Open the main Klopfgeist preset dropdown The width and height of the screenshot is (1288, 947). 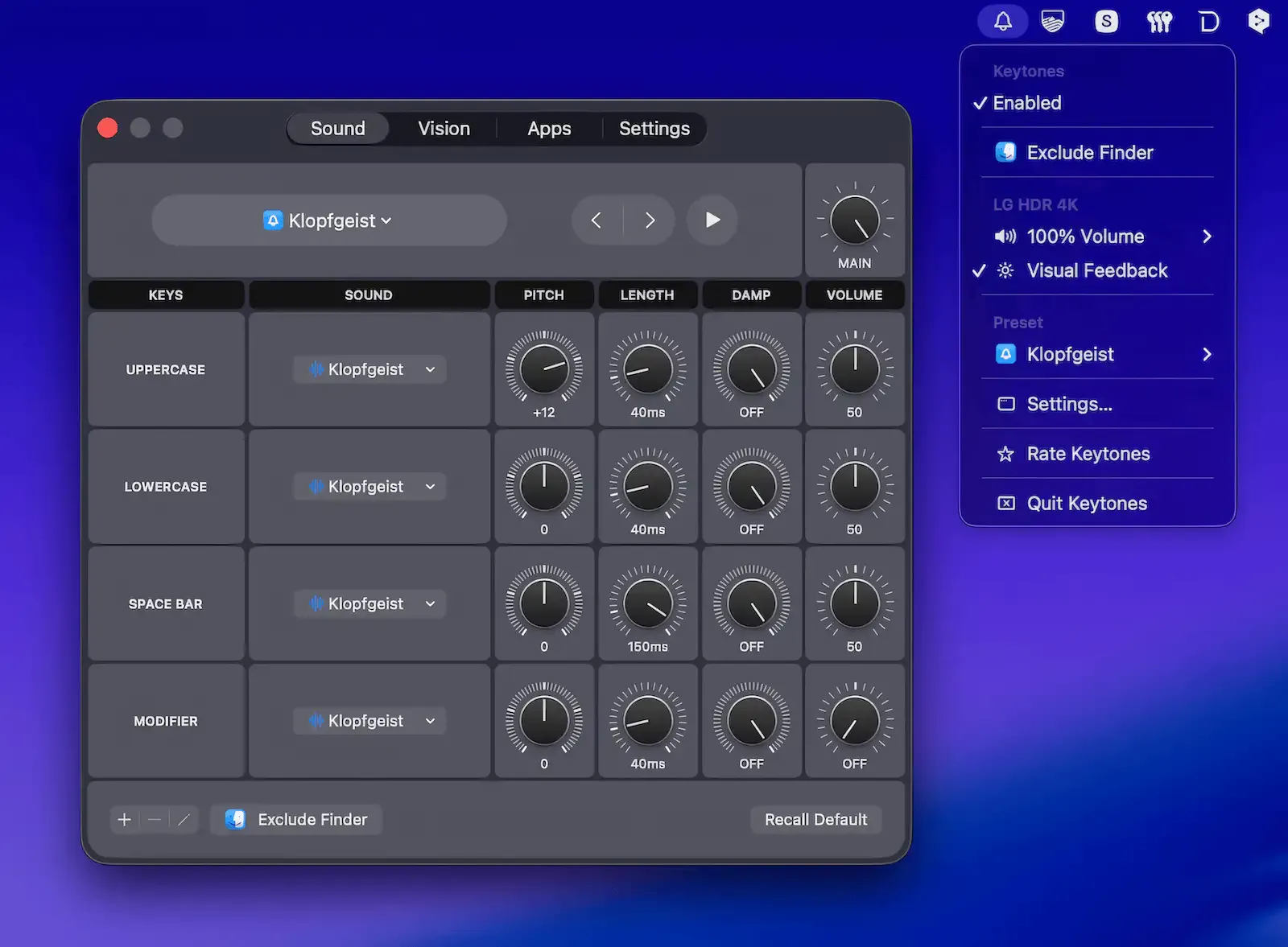329,220
